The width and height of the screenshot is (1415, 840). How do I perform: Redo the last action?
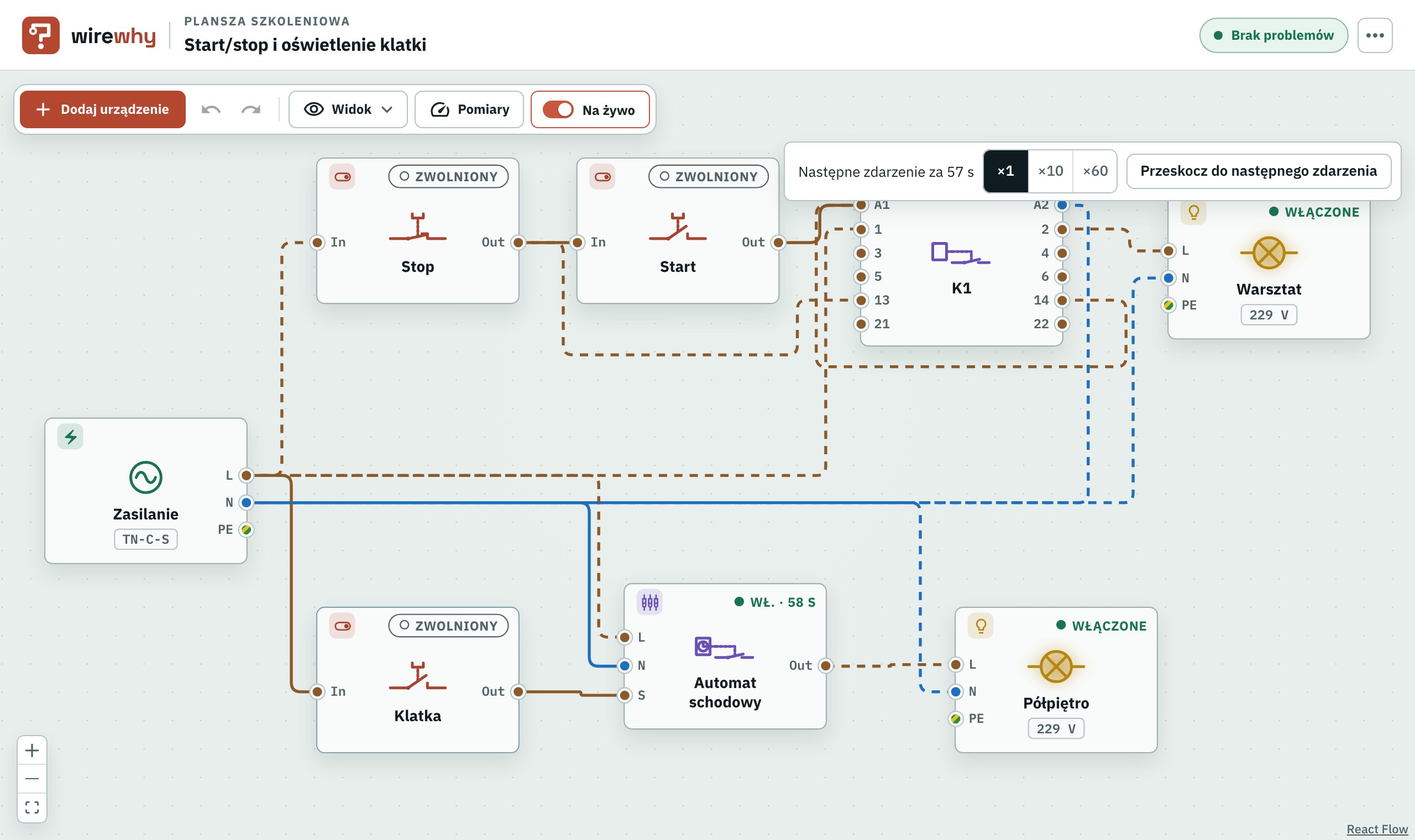pyautogui.click(x=251, y=109)
